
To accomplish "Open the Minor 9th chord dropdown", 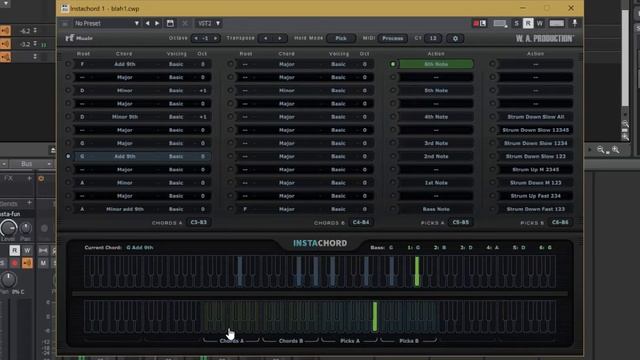I will [124, 117].
